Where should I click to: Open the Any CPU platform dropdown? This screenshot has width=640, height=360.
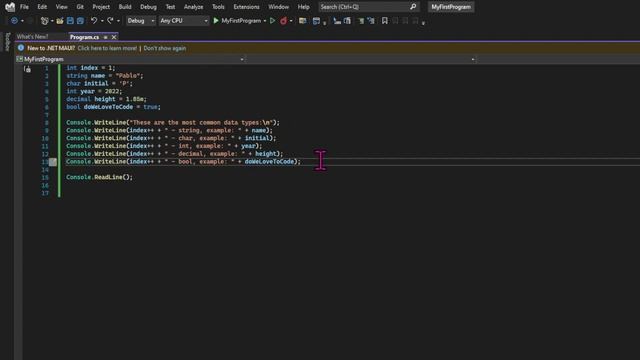(184, 21)
